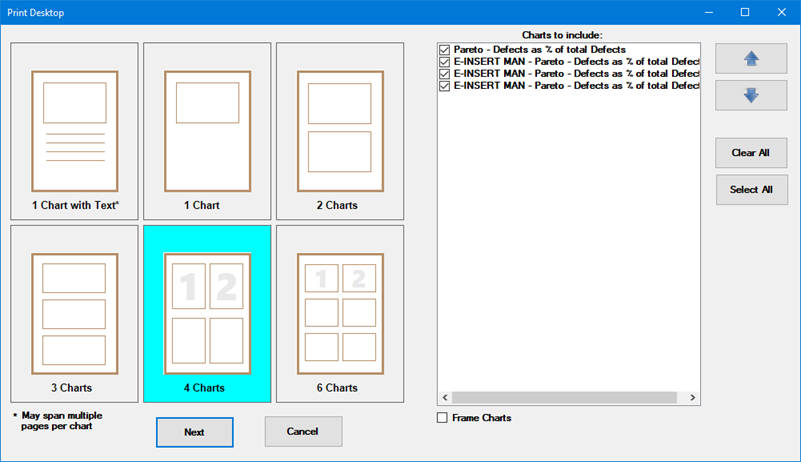The height and width of the screenshot is (462, 801).
Task: Uncheck the last E-INSERT MAN chart checkbox
Action: pyautogui.click(x=445, y=86)
